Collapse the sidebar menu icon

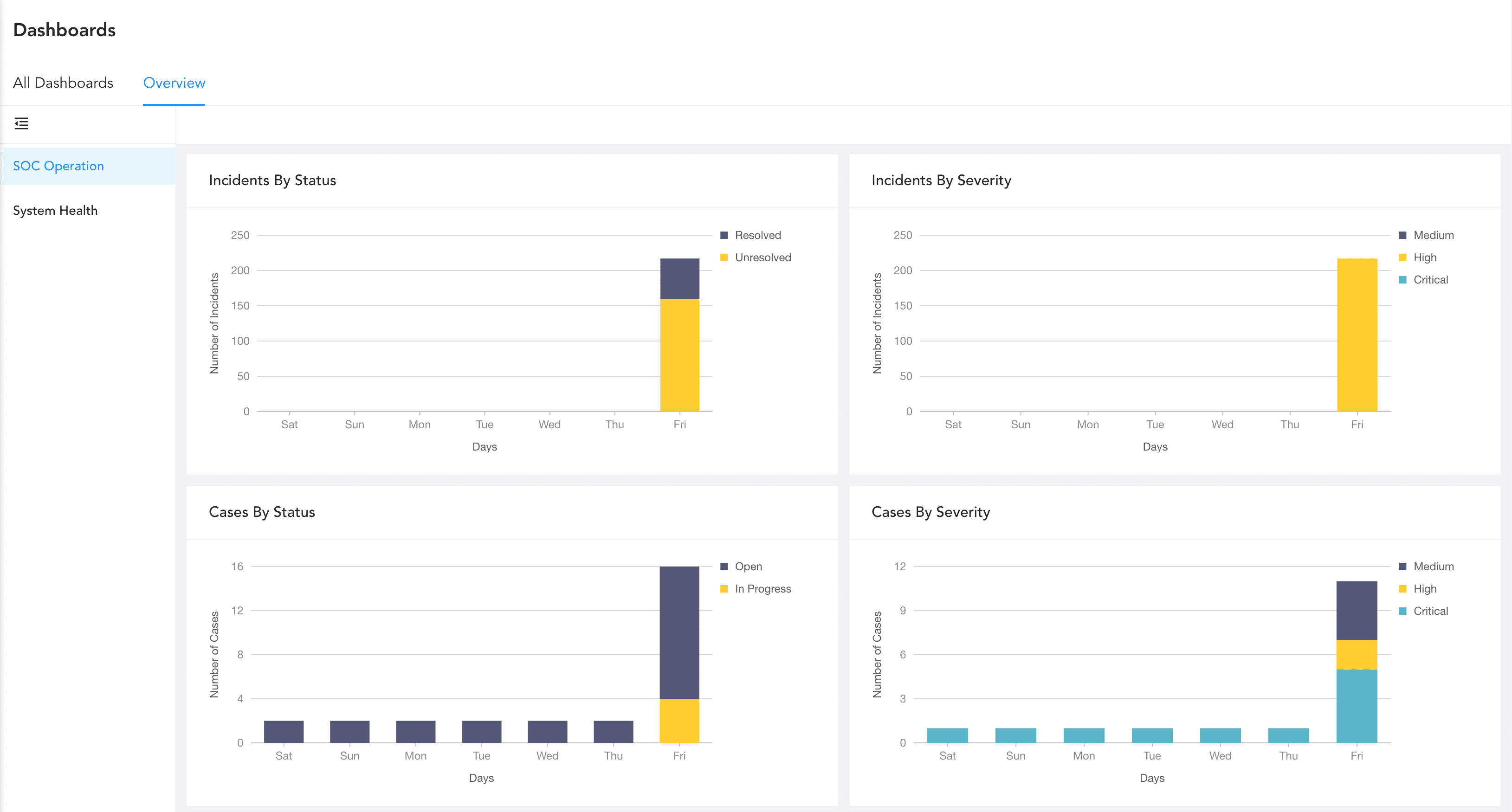pos(21,123)
